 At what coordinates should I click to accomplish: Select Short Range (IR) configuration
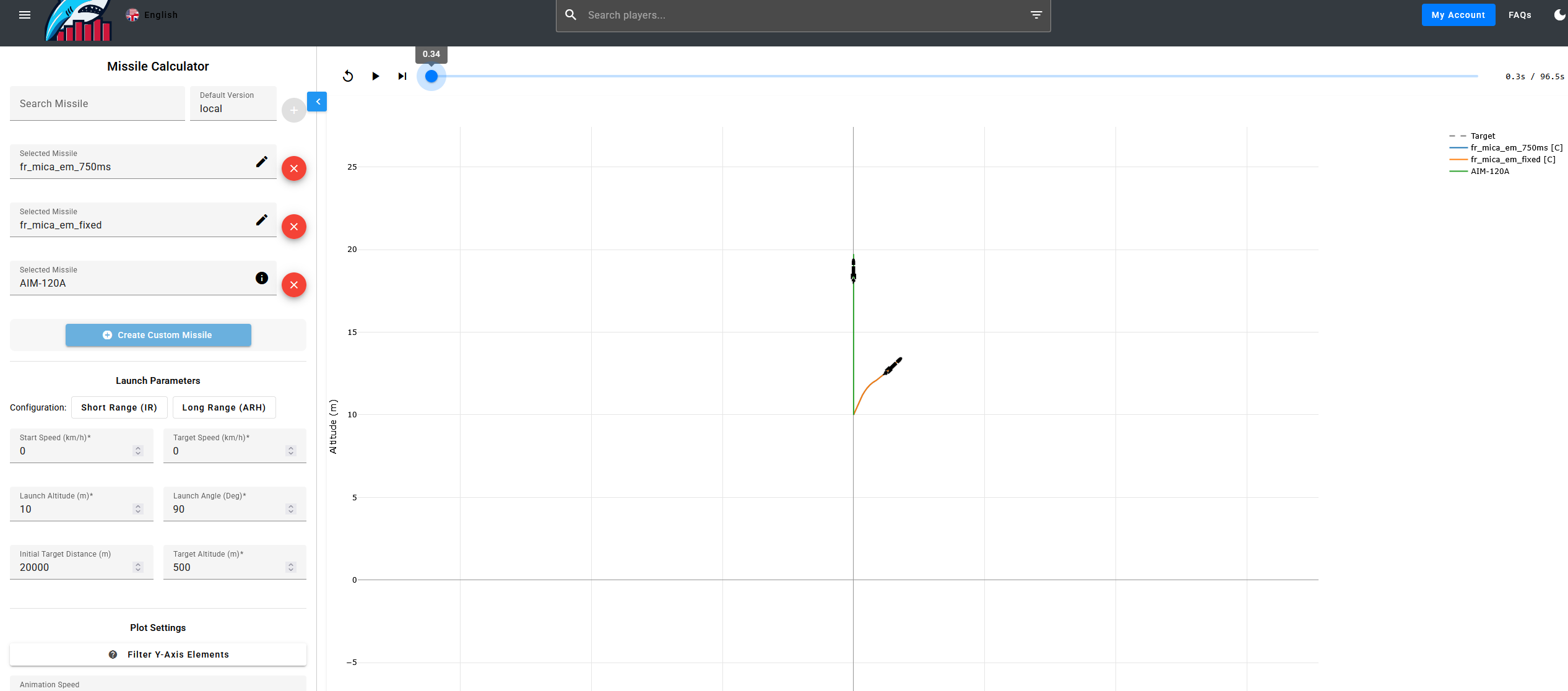119,407
